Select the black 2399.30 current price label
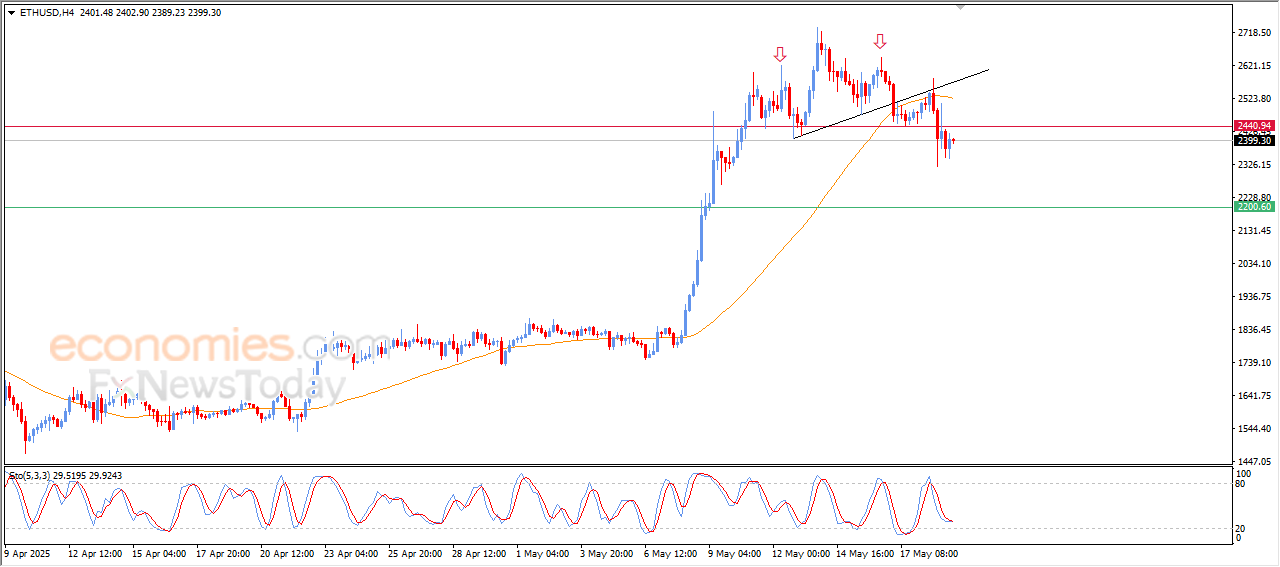 pyautogui.click(x=1254, y=140)
